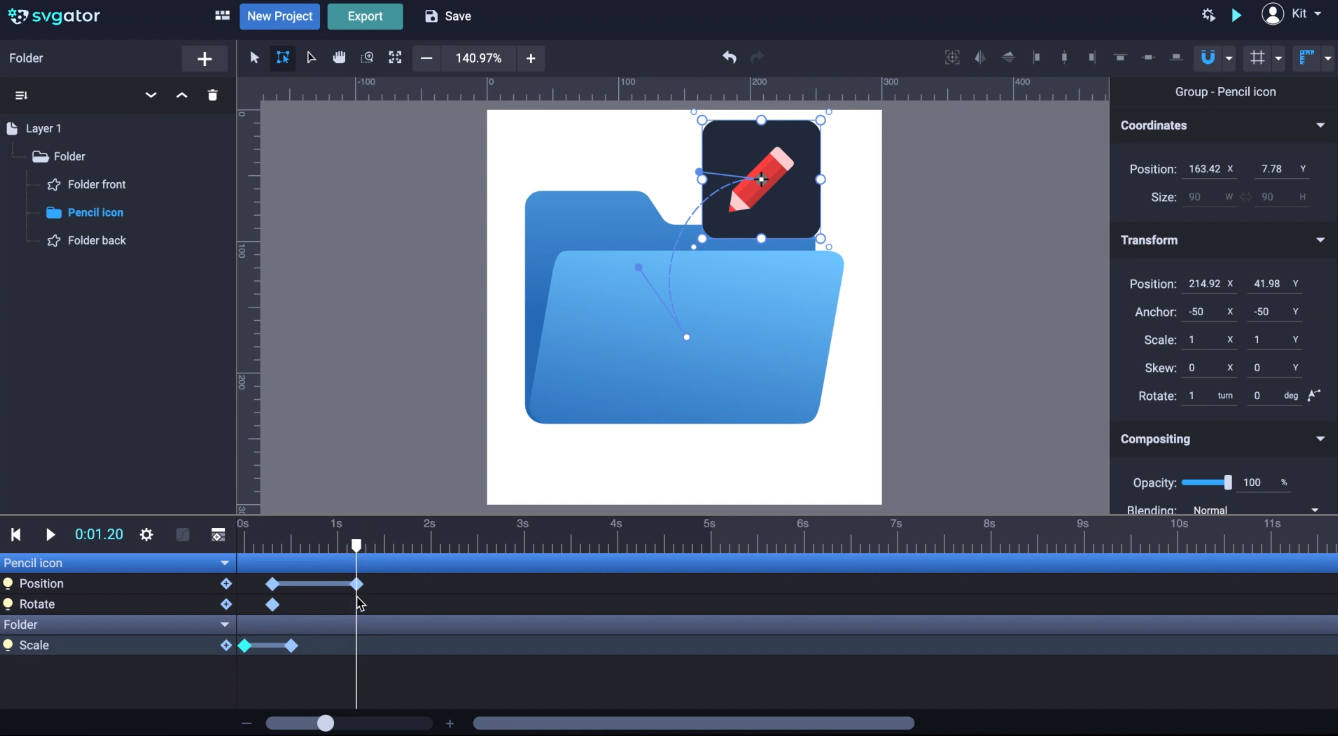Screen dimensions: 1338x736
Task: Click the zoom-in plus icon
Action: pos(531,58)
